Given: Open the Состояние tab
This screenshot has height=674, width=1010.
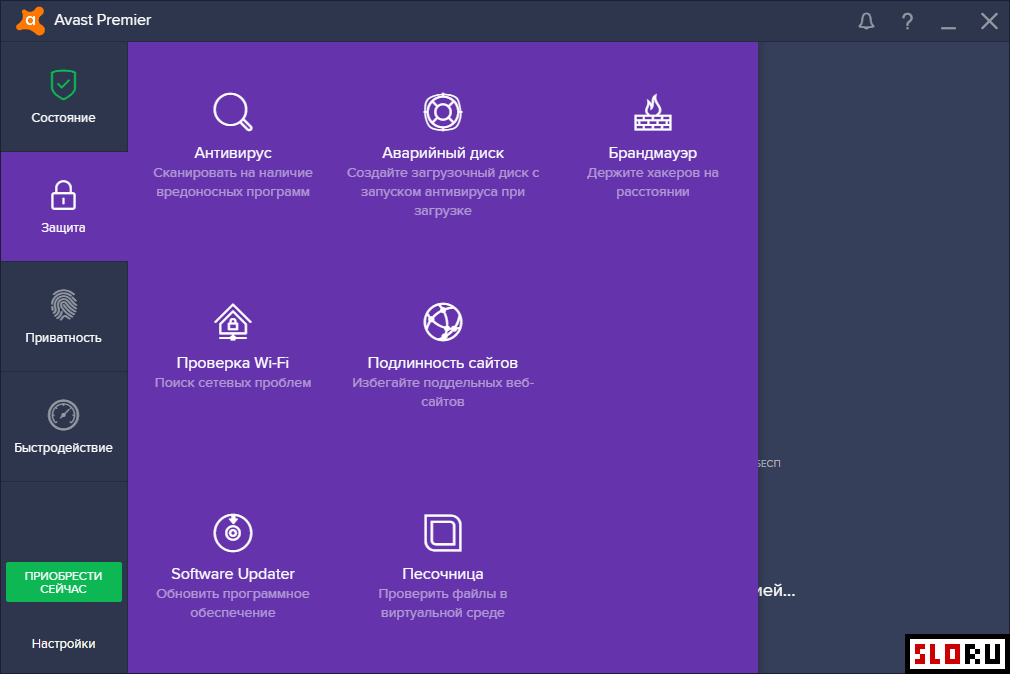Looking at the screenshot, I should pyautogui.click(x=64, y=97).
